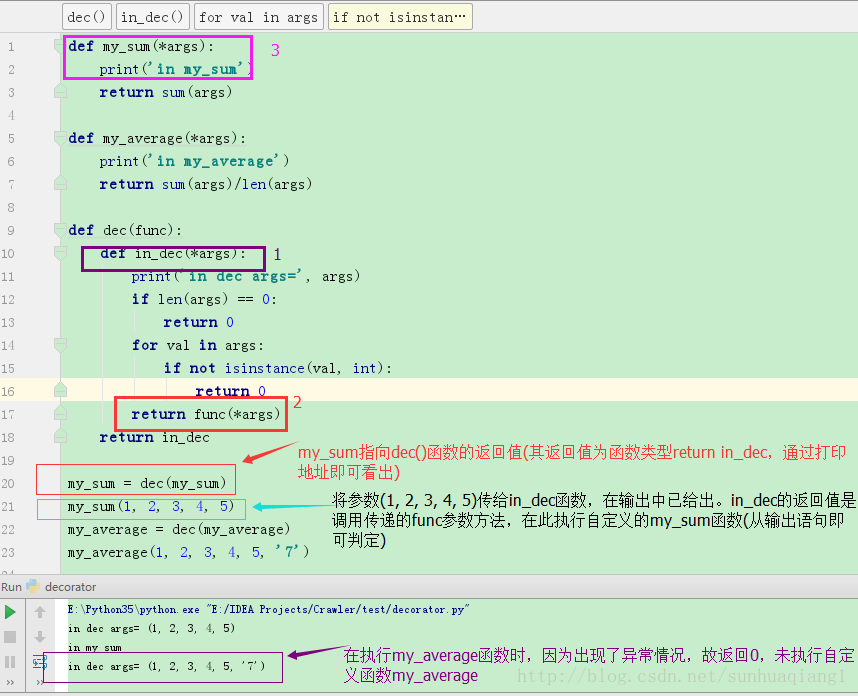The image size is (858, 696).
Task: Select the decorator Run tab
Action: (x=70, y=587)
